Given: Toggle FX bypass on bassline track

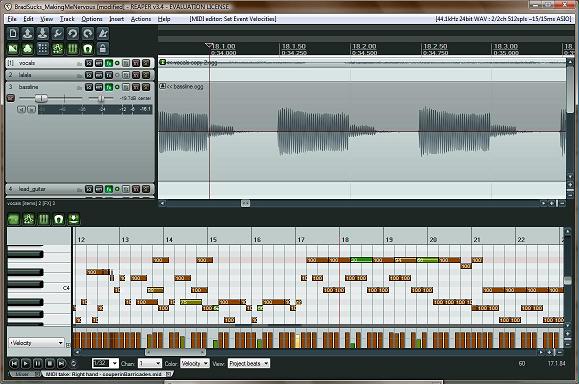Looking at the screenshot, I should click(117, 87).
